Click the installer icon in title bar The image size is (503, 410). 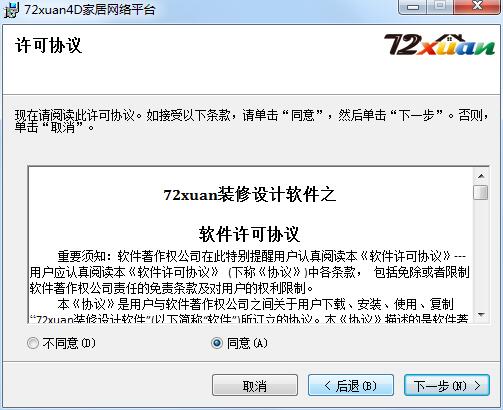(x=11, y=9)
